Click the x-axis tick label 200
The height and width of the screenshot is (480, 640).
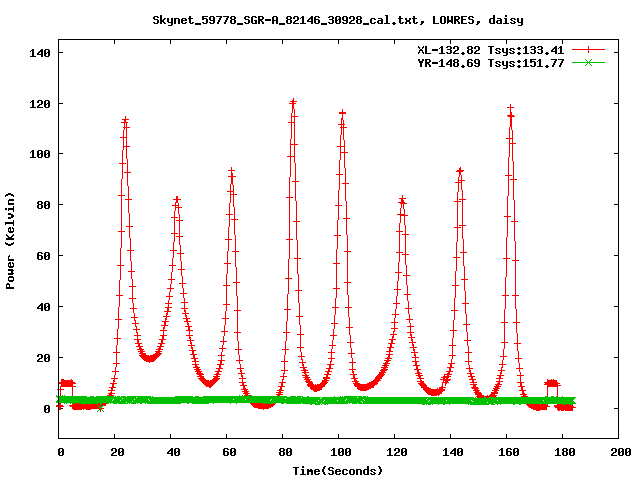click(620, 452)
